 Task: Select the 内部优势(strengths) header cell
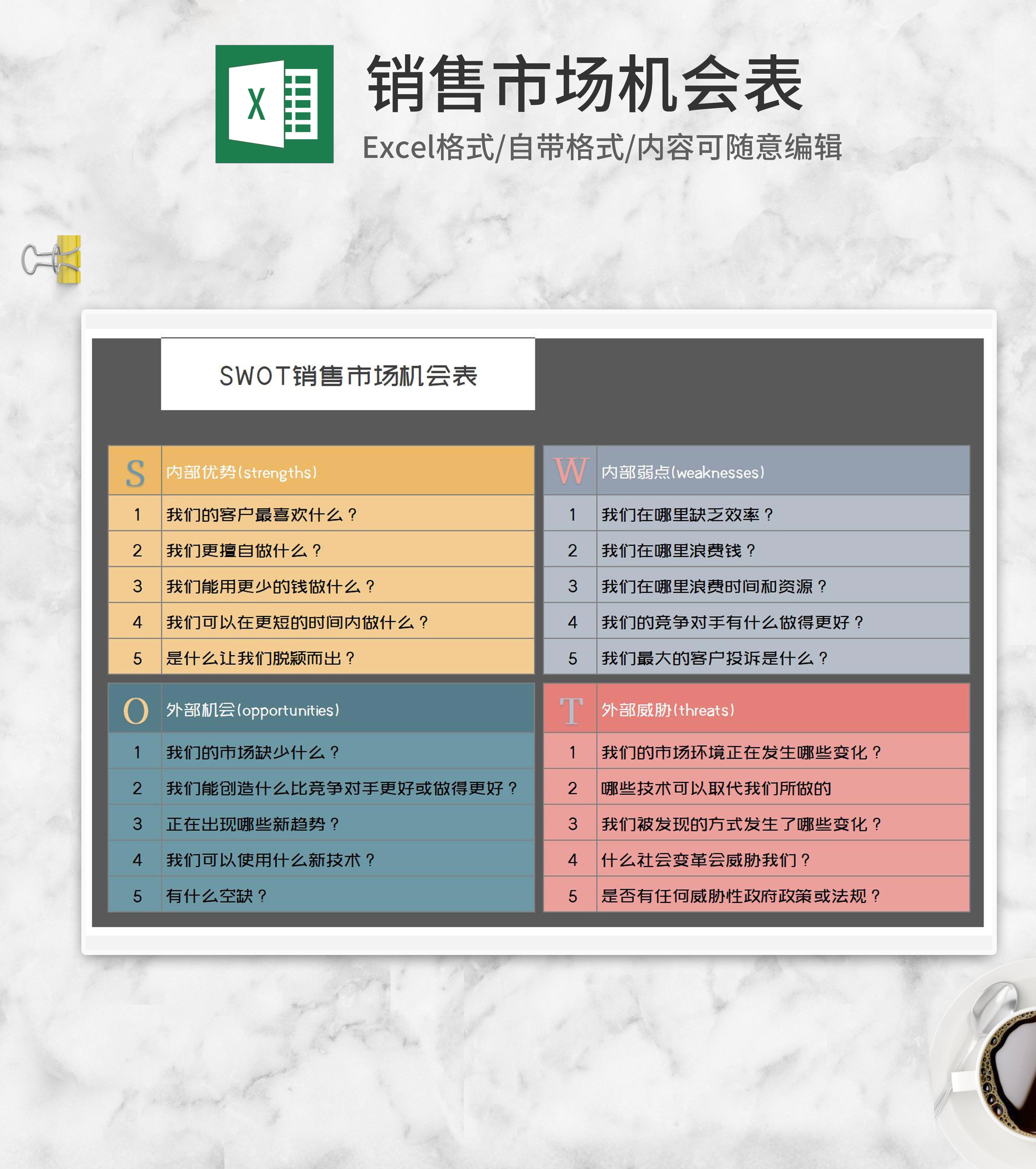[347, 472]
